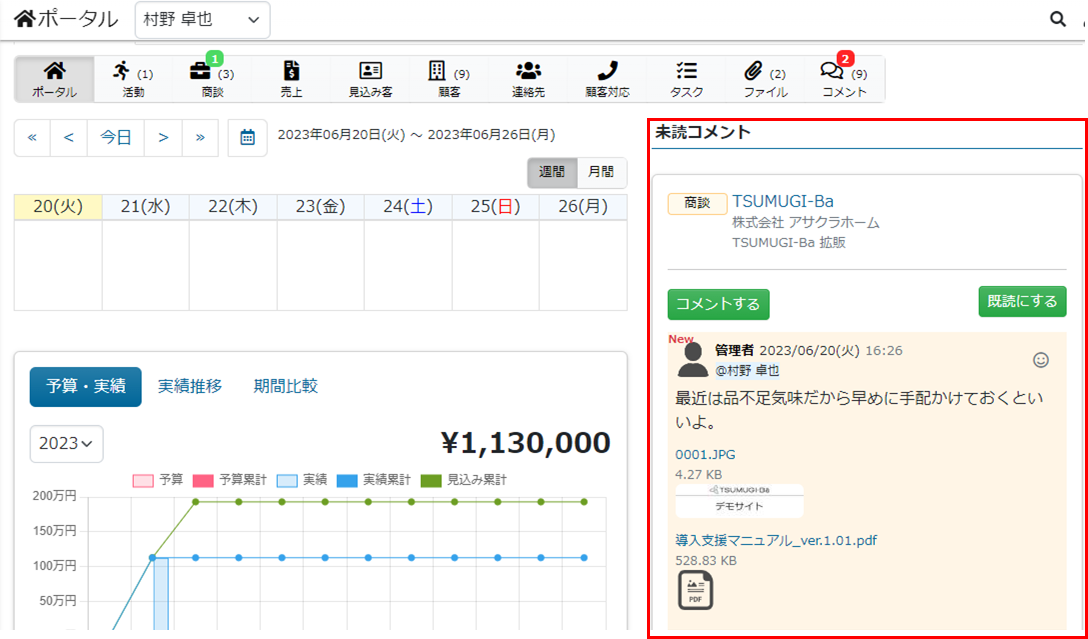
Task: Toggle the 見込み累計 legend swatch
Action: pyautogui.click(x=432, y=480)
